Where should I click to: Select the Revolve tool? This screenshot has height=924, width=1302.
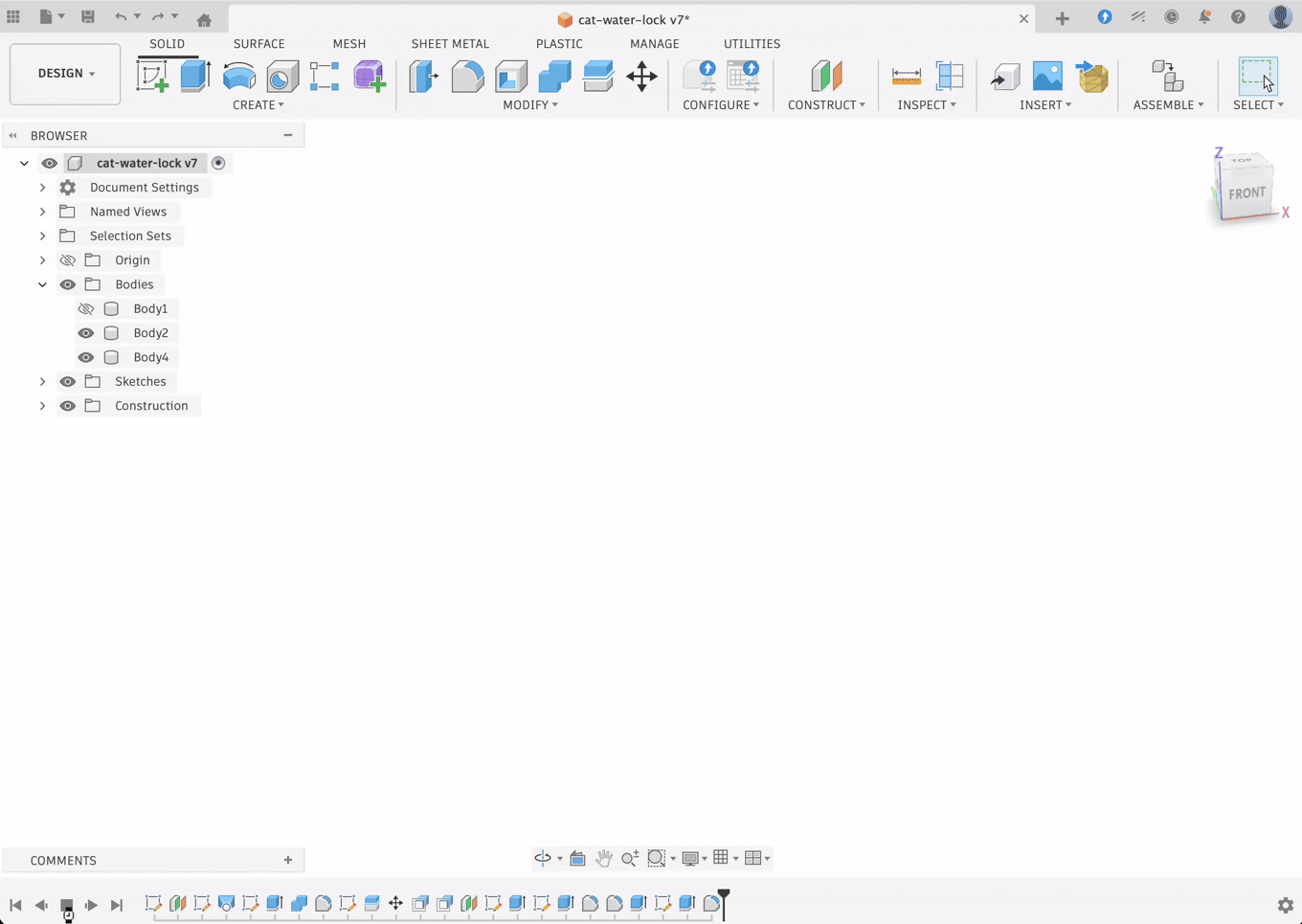coord(239,76)
